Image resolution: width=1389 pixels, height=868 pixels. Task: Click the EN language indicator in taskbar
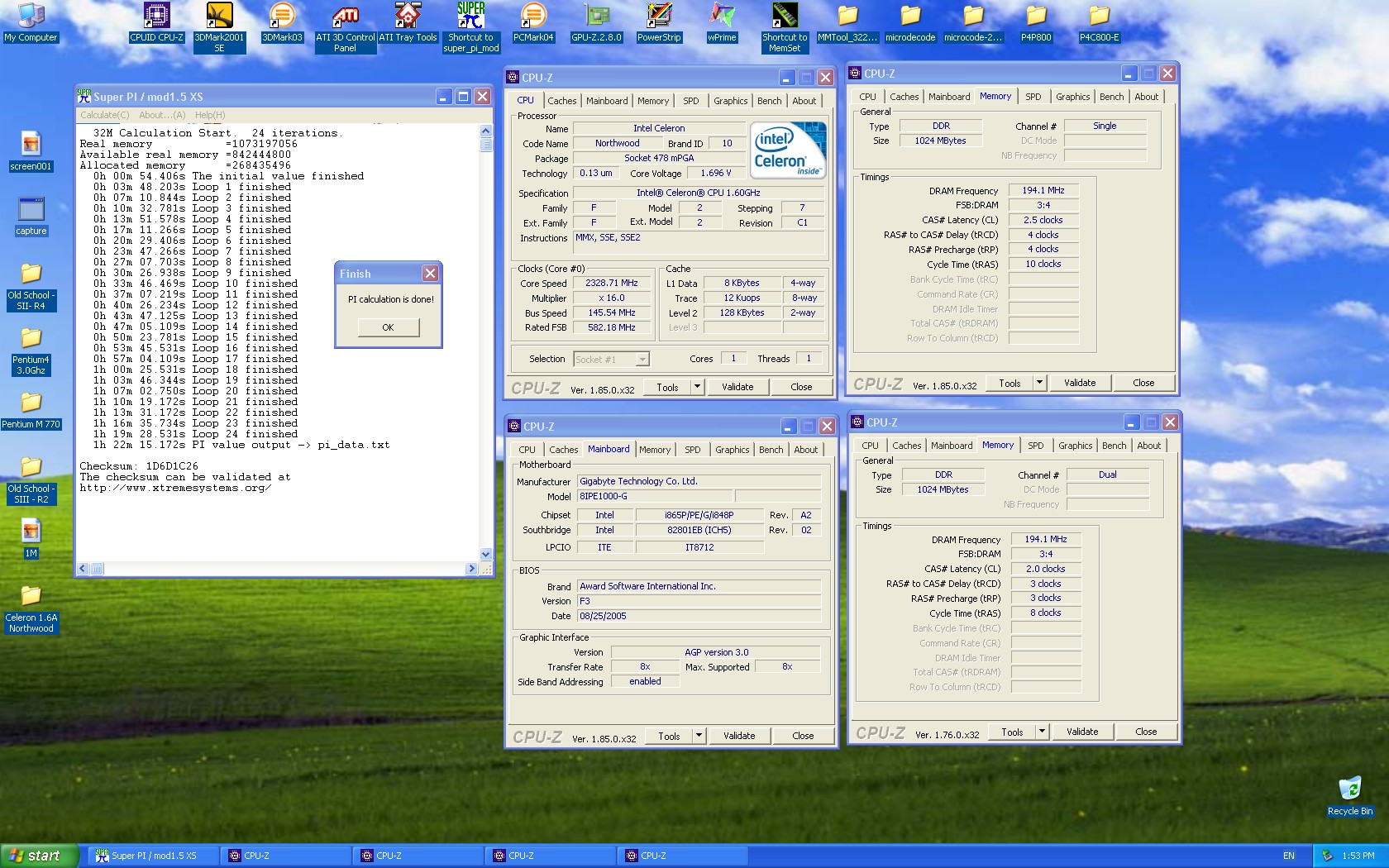click(1289, 856)
